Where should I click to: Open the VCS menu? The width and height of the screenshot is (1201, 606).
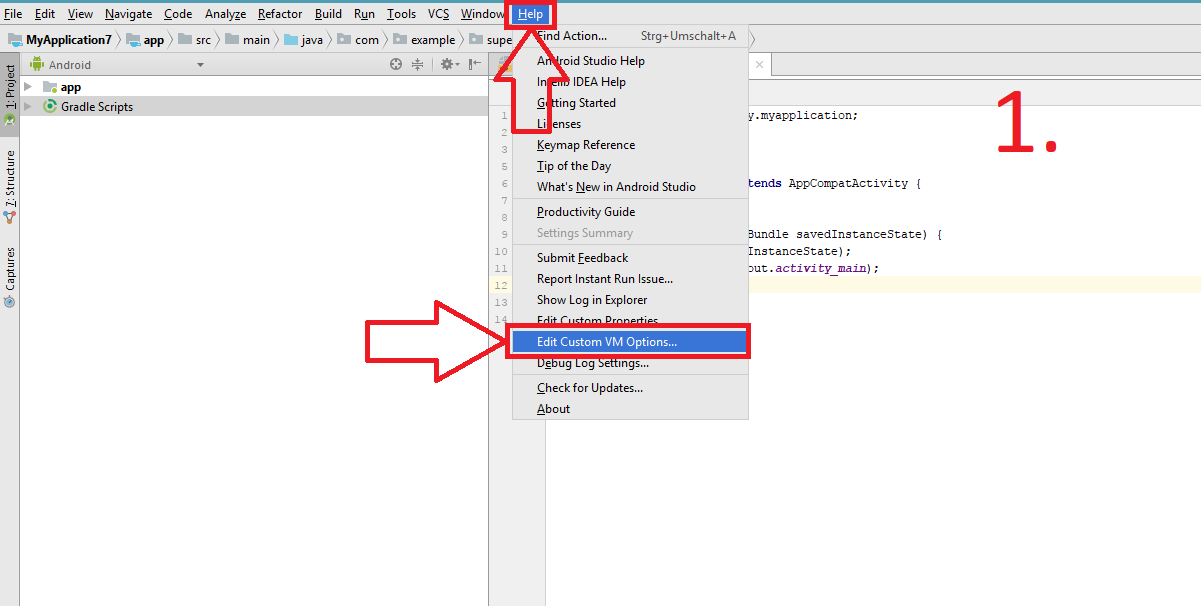pyautogui.click(x=438, y=14)
